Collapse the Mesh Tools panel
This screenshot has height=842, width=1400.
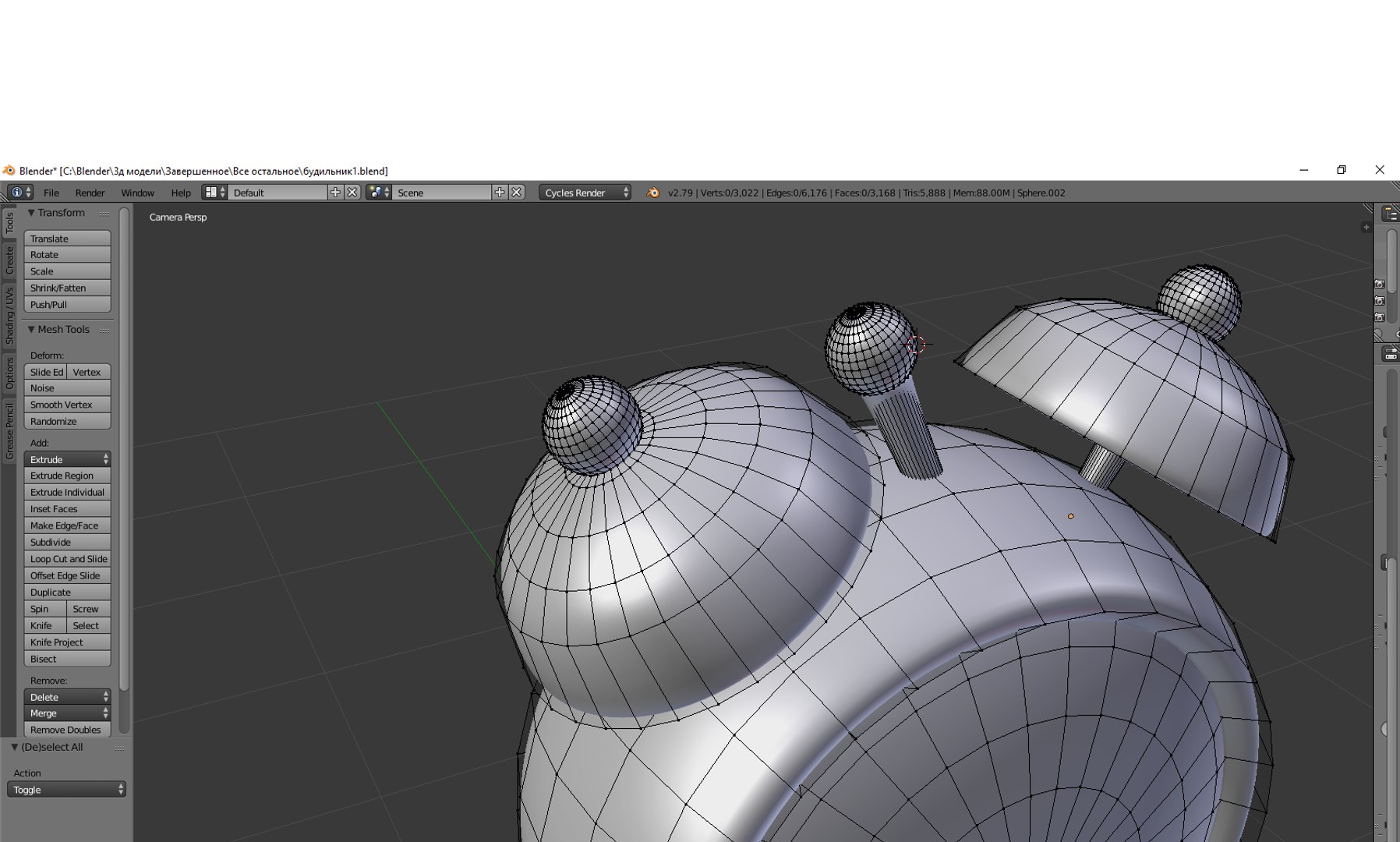(x=31, y=330)
